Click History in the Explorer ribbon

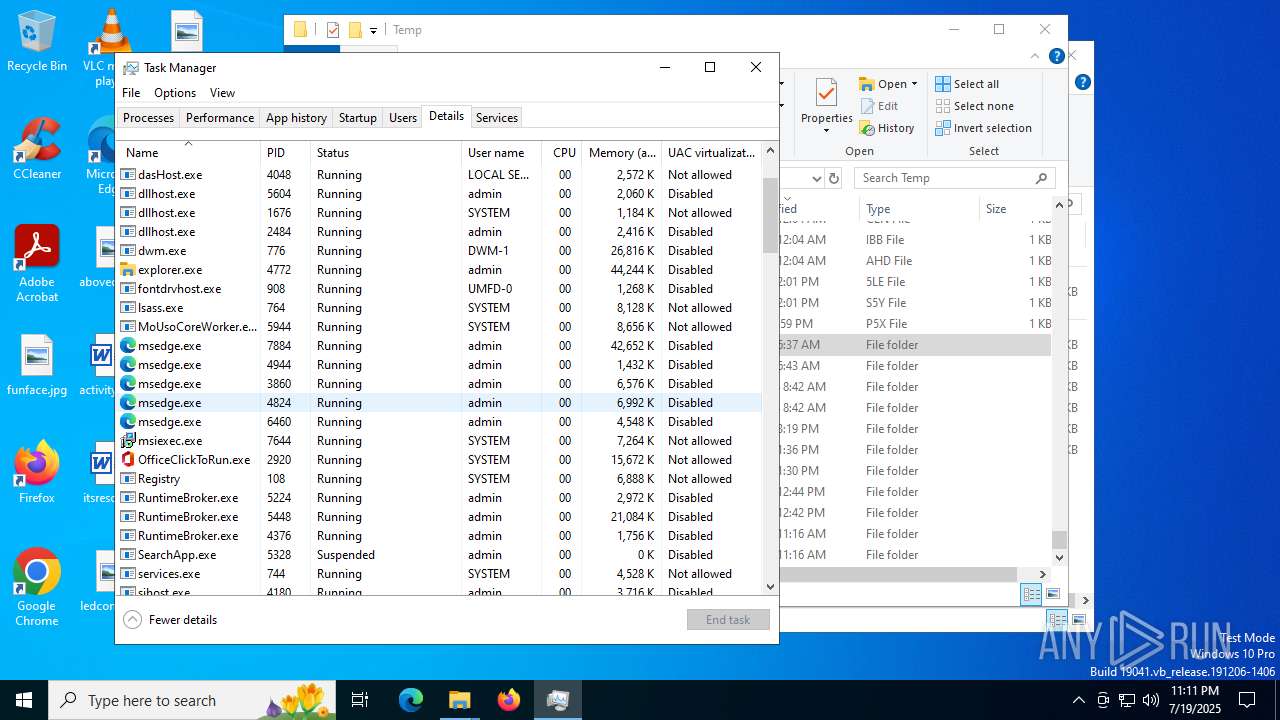[887, 128]
